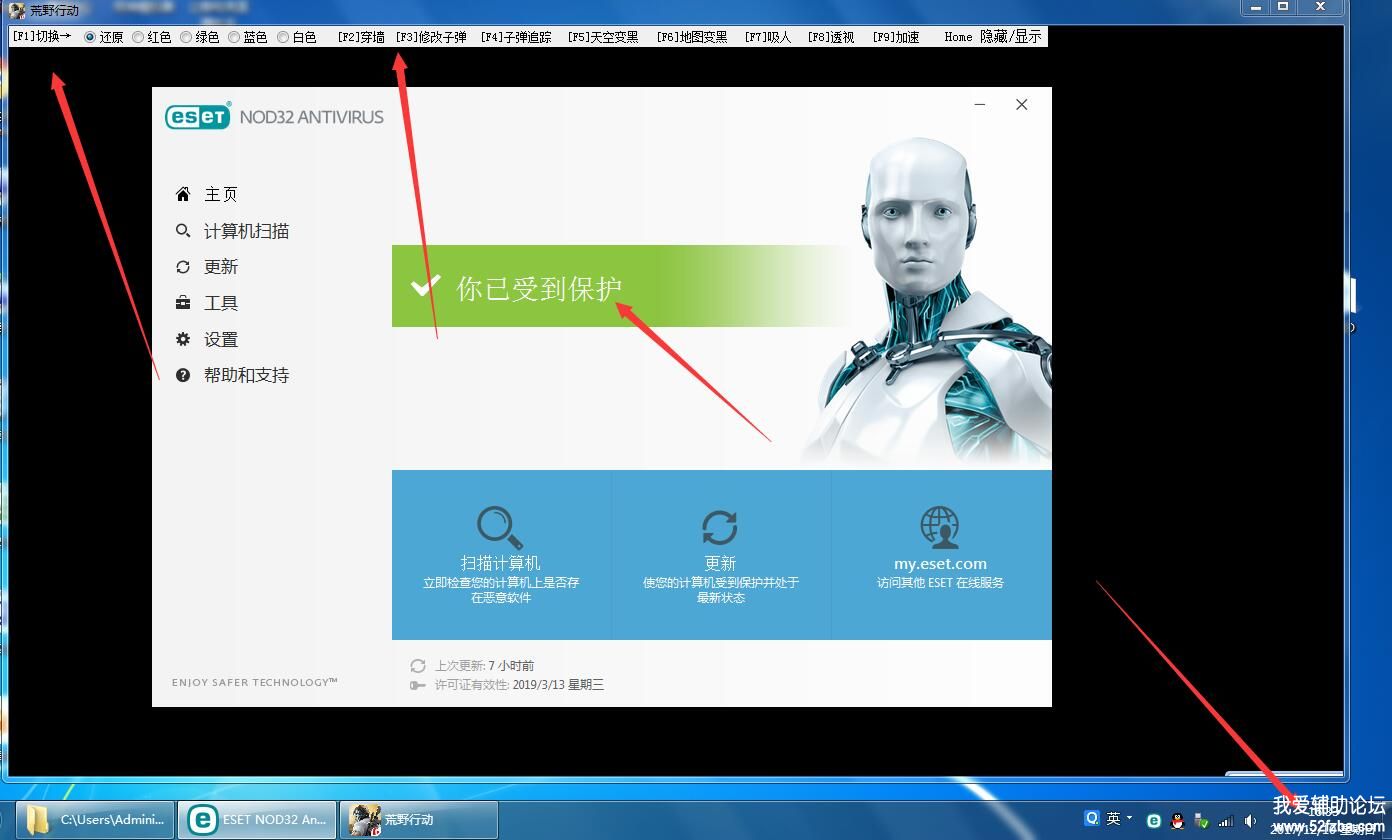1392x840 pixels.
Task: Open the 更新 sidebar item
Action: tap(221, 267)
